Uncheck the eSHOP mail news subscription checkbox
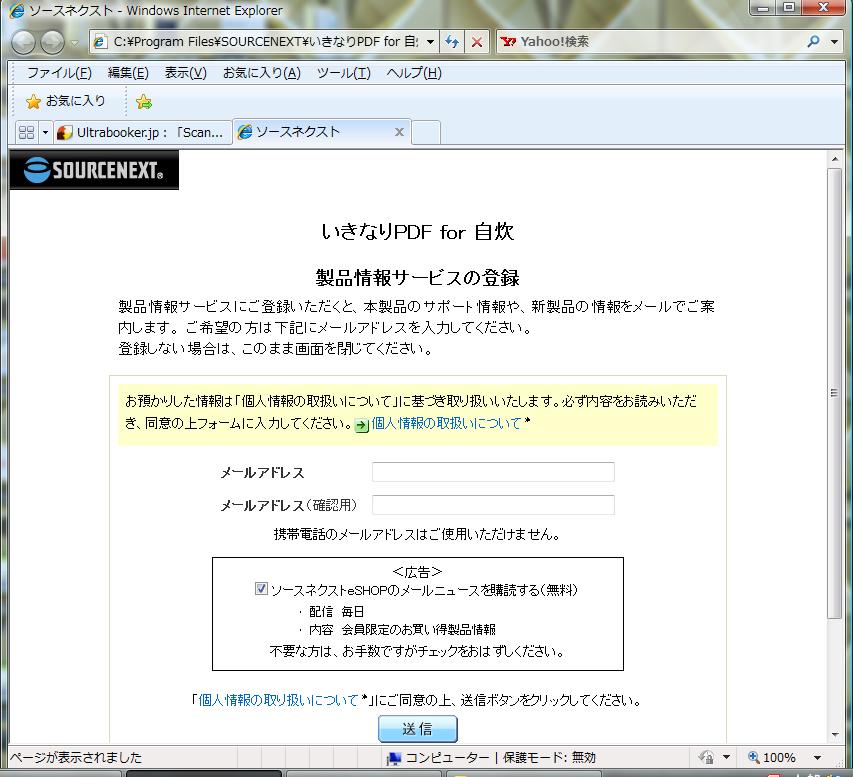Image resolution: width=853 pixels, height=777 pixels. point(261,589)
